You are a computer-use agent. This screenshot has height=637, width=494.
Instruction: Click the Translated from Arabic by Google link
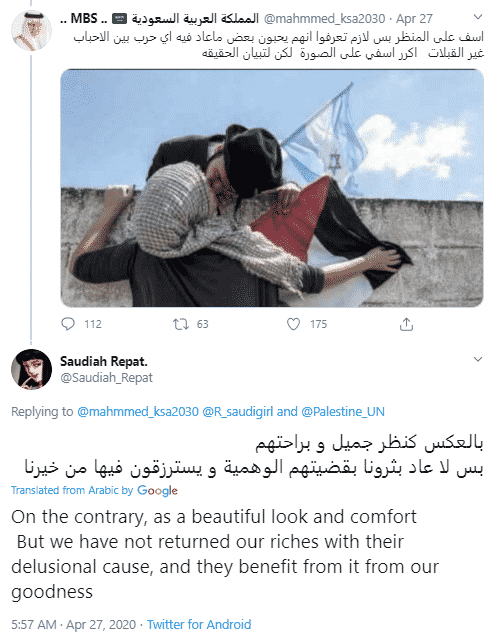(94, 490)
